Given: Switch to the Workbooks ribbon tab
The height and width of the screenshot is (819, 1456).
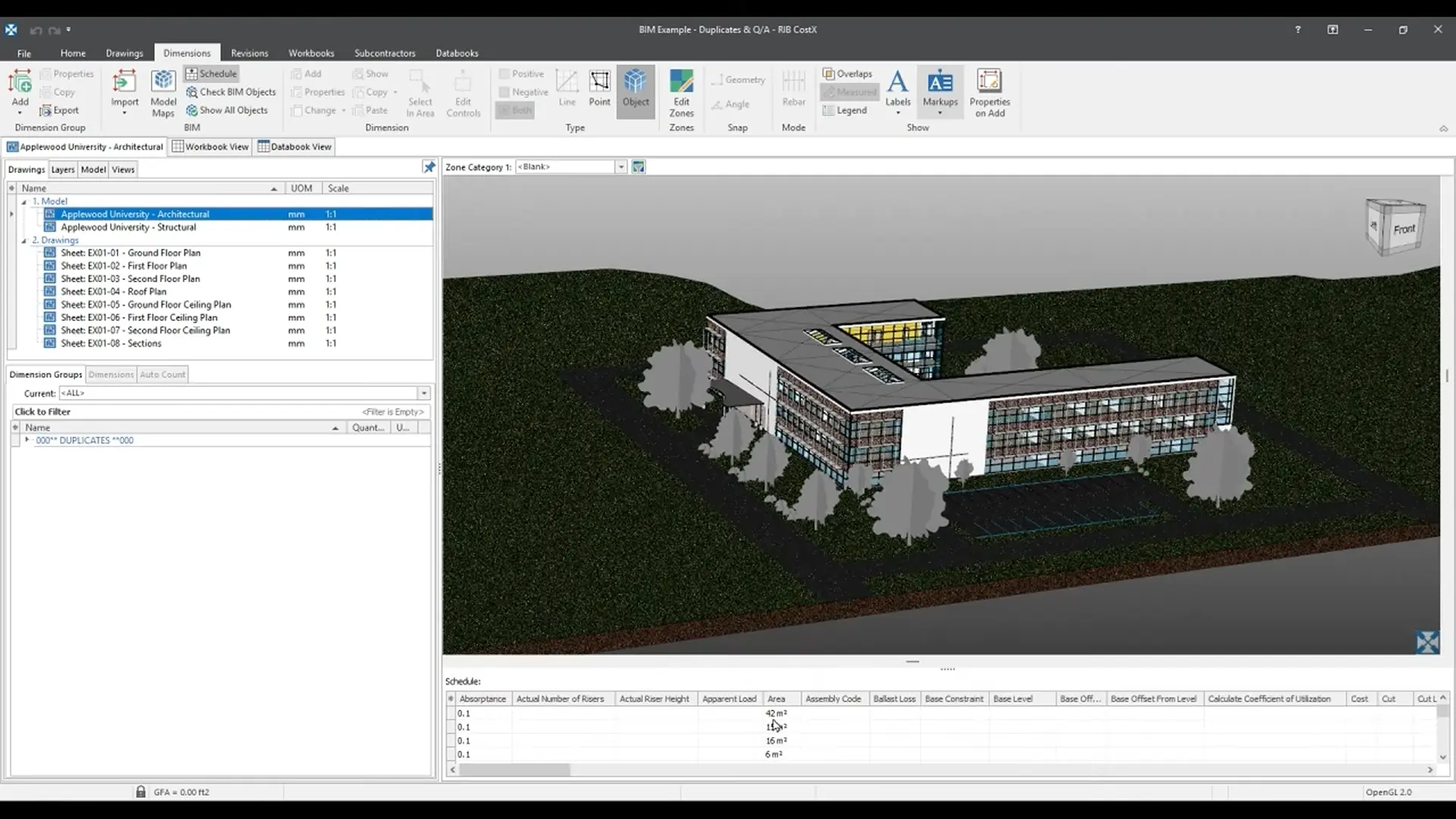Looking at the screenshot, I should [311, 53].
